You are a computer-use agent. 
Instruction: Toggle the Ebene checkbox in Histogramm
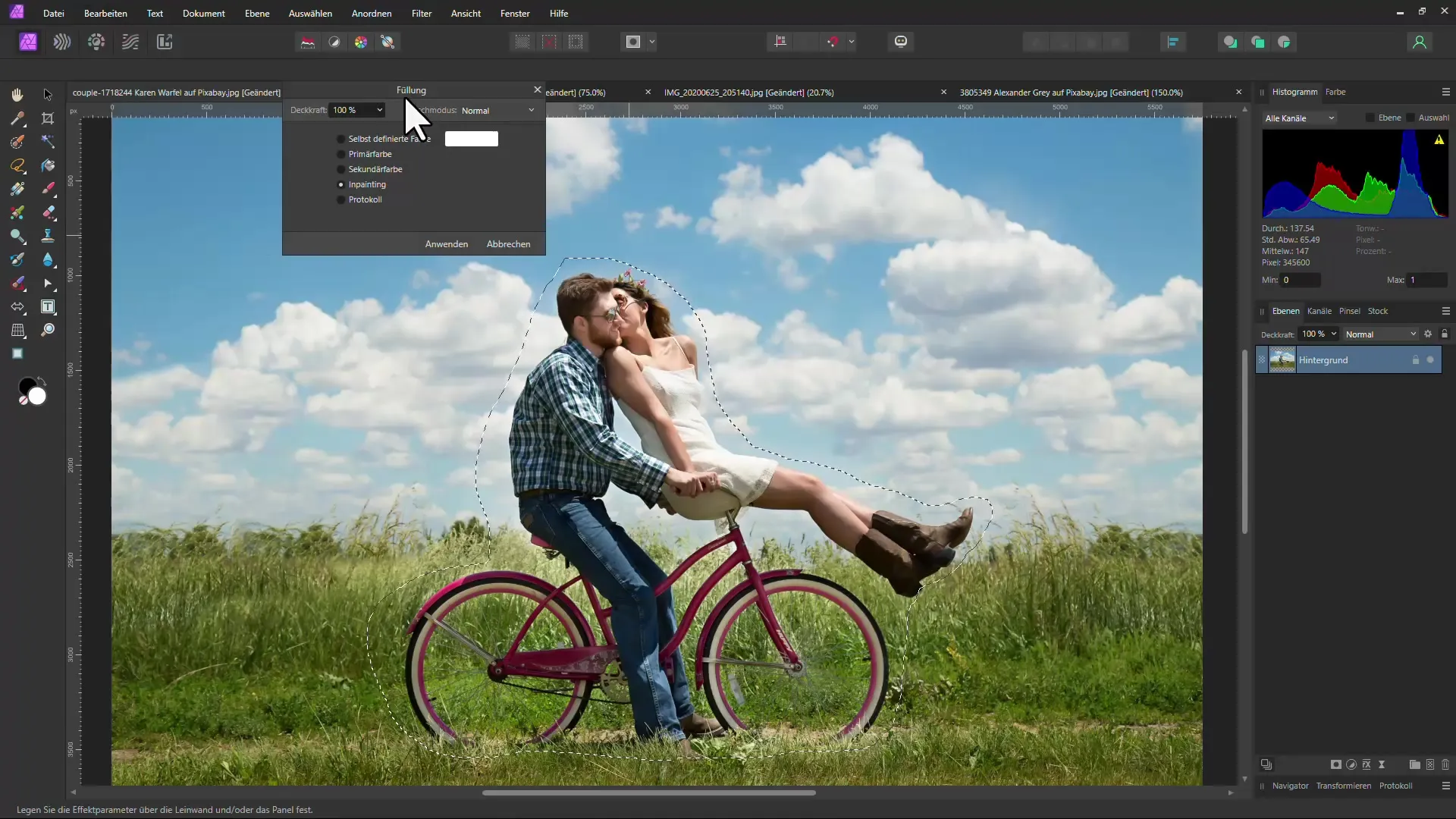click(x=1370, y=118)
